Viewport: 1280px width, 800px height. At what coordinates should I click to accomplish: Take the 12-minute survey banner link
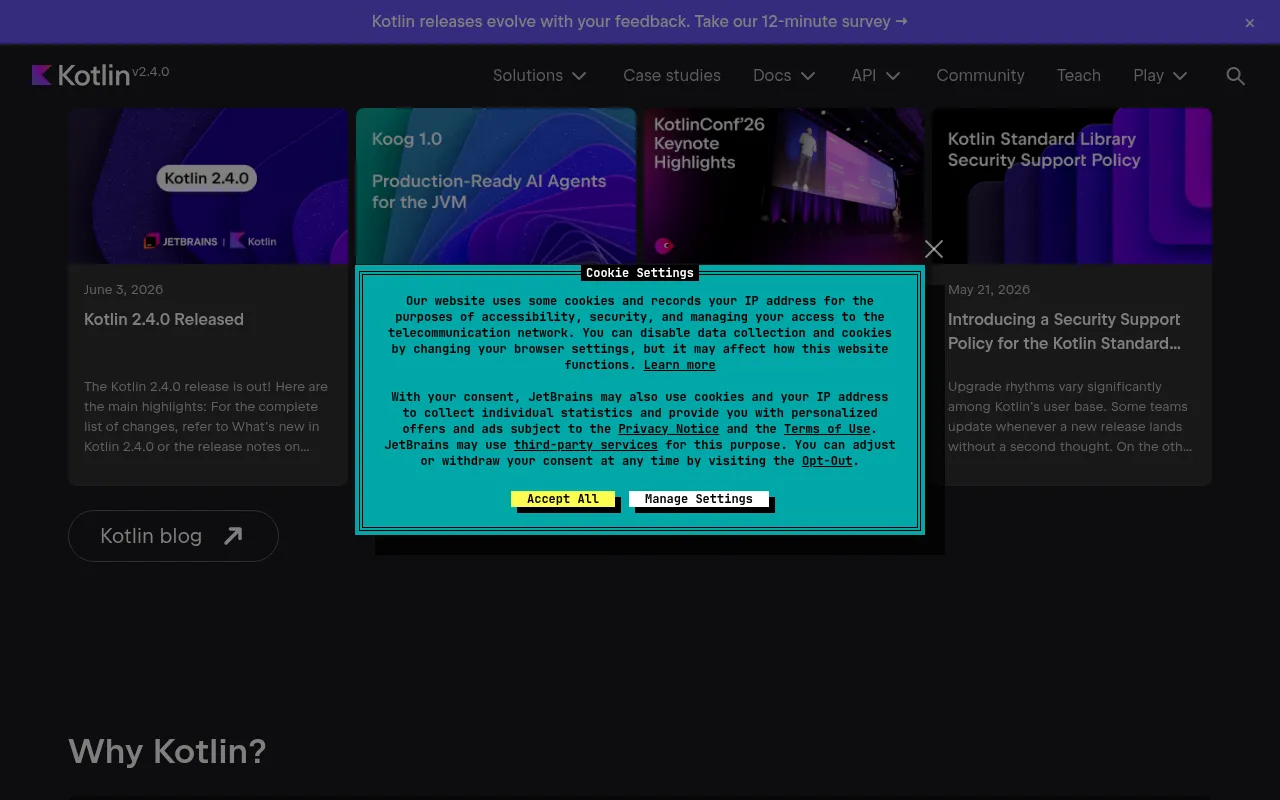[640, 21]
